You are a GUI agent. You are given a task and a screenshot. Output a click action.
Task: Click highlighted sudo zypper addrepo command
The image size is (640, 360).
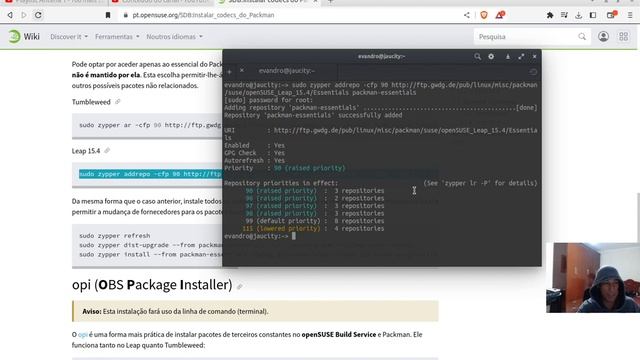(x=150, y=174)
